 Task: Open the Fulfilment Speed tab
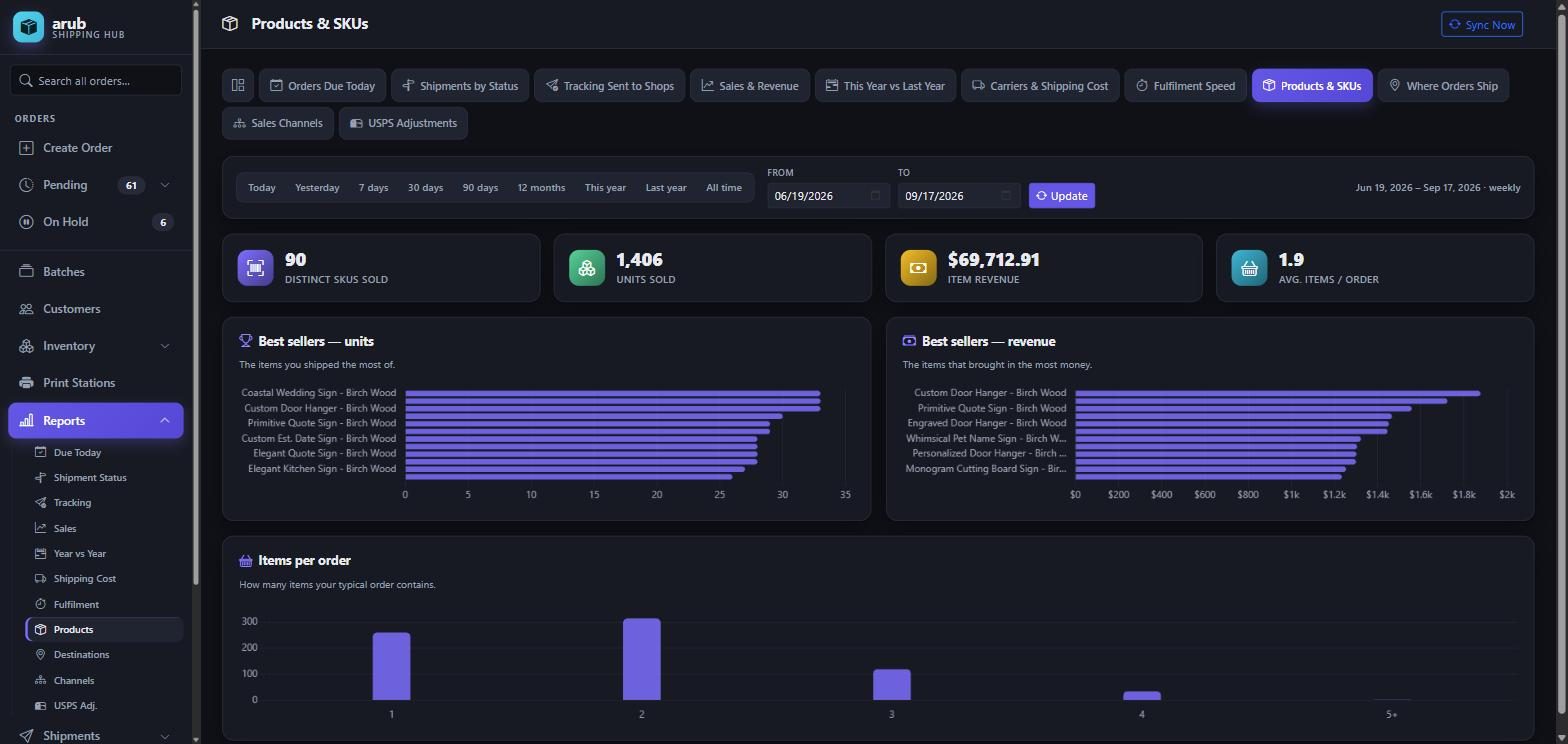pos(1185,86)
